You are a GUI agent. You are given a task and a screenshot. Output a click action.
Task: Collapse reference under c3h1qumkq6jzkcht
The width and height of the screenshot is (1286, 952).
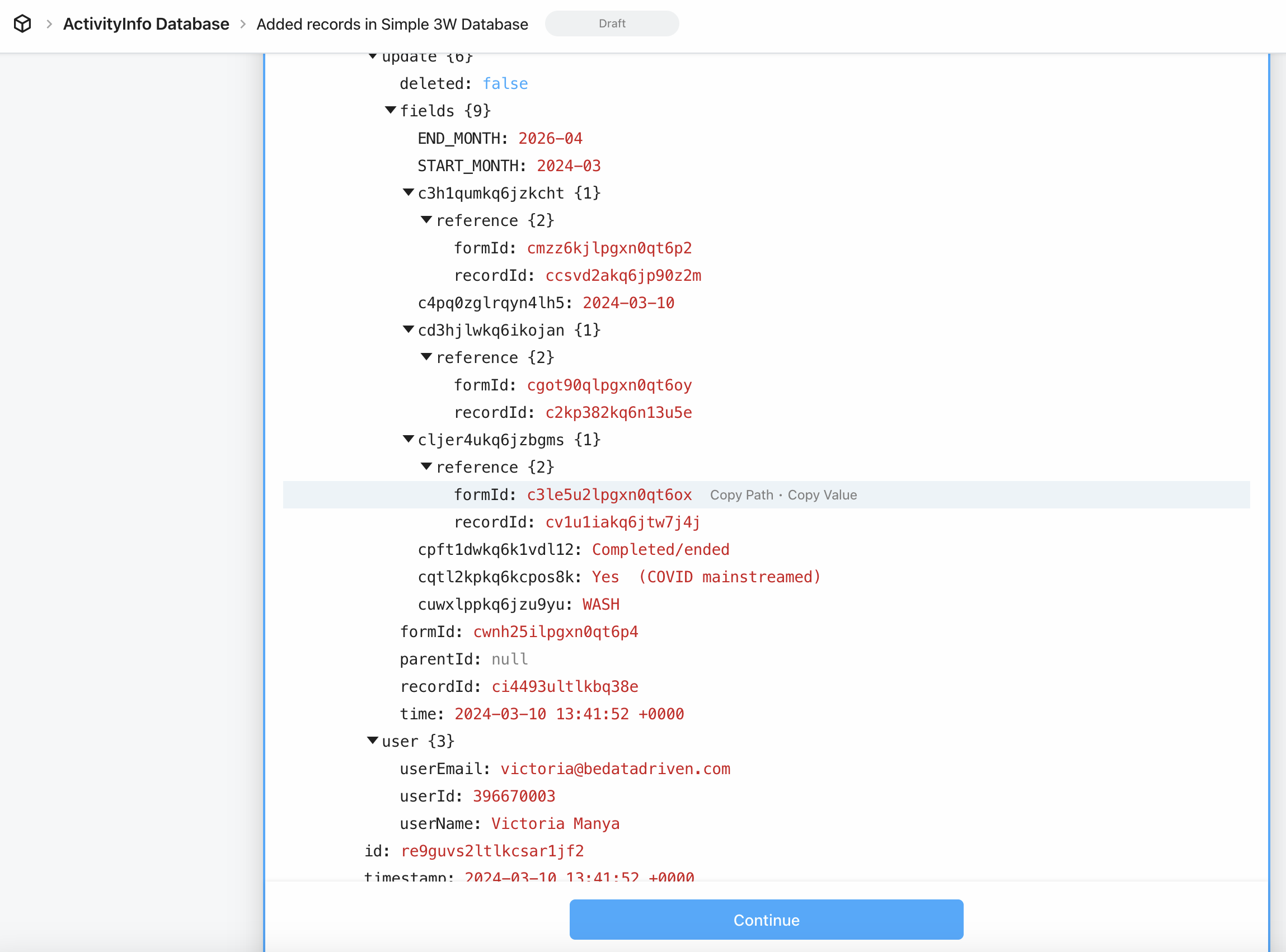point(426,220)
